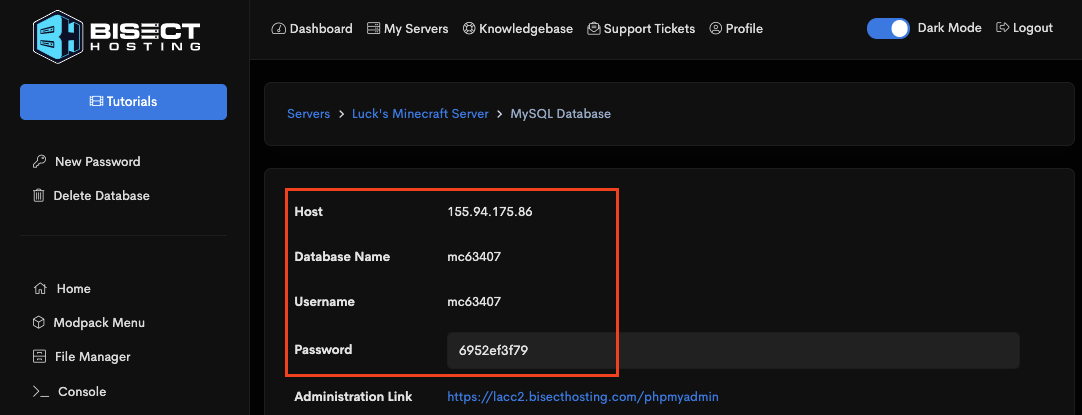The height and width of the screenshot is (415, 1082).
Task: Click the cube icon beside Modpack Menu
Action: point(39,323)
